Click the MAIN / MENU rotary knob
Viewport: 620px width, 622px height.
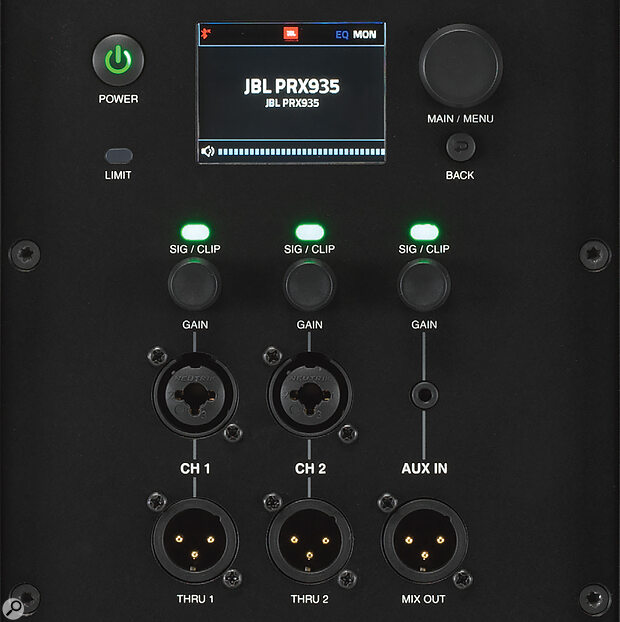[x=461, y=66]
